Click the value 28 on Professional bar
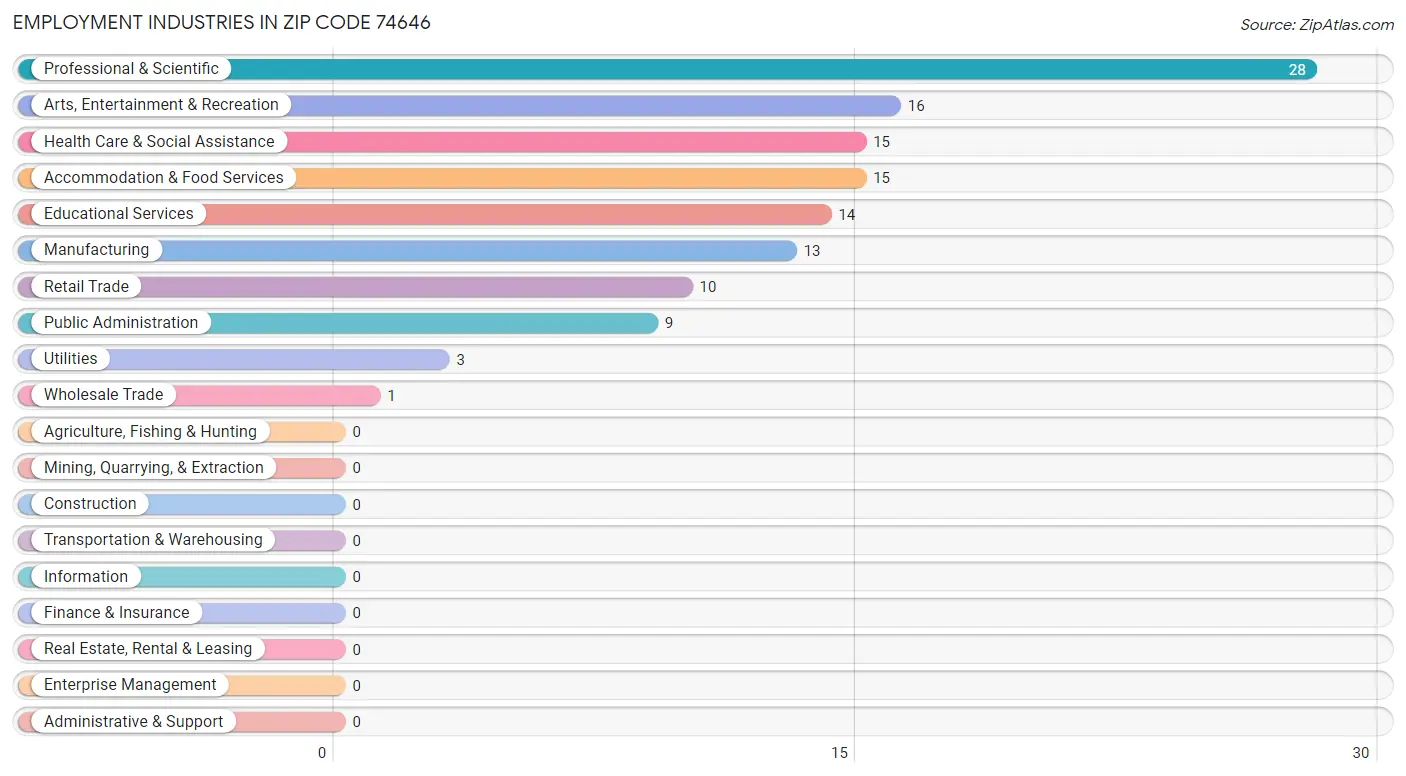Image resolution: width=1406 pixels, height=776 pixels. (1297, 70)
